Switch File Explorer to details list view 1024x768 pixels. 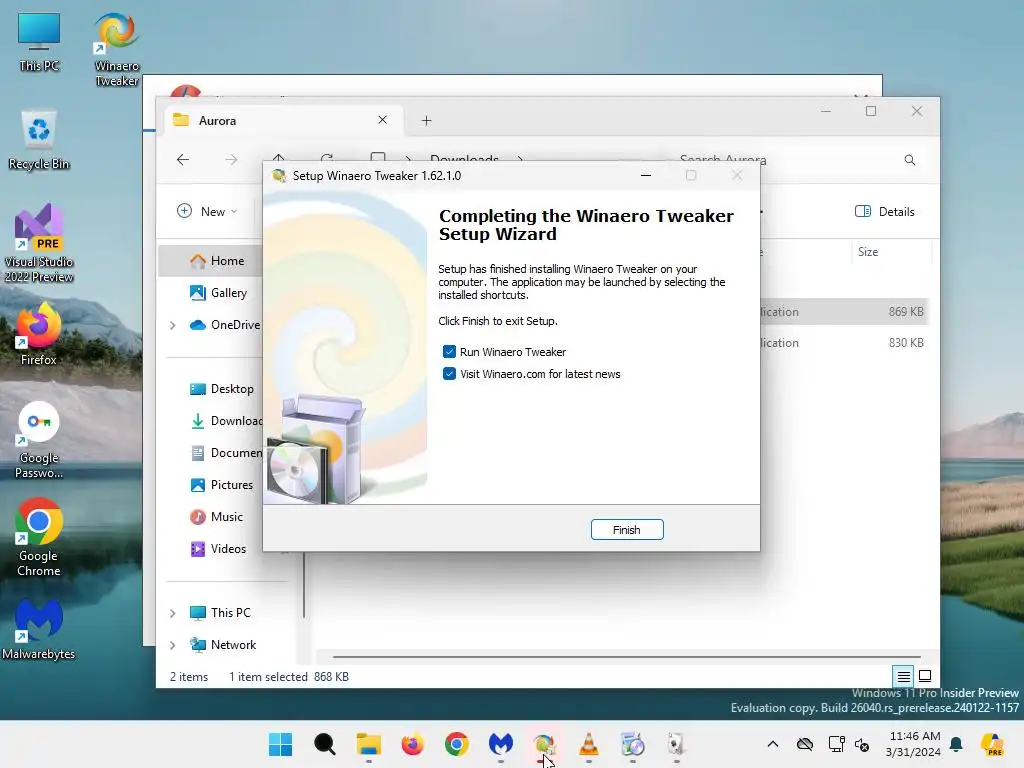pos(903,676)
